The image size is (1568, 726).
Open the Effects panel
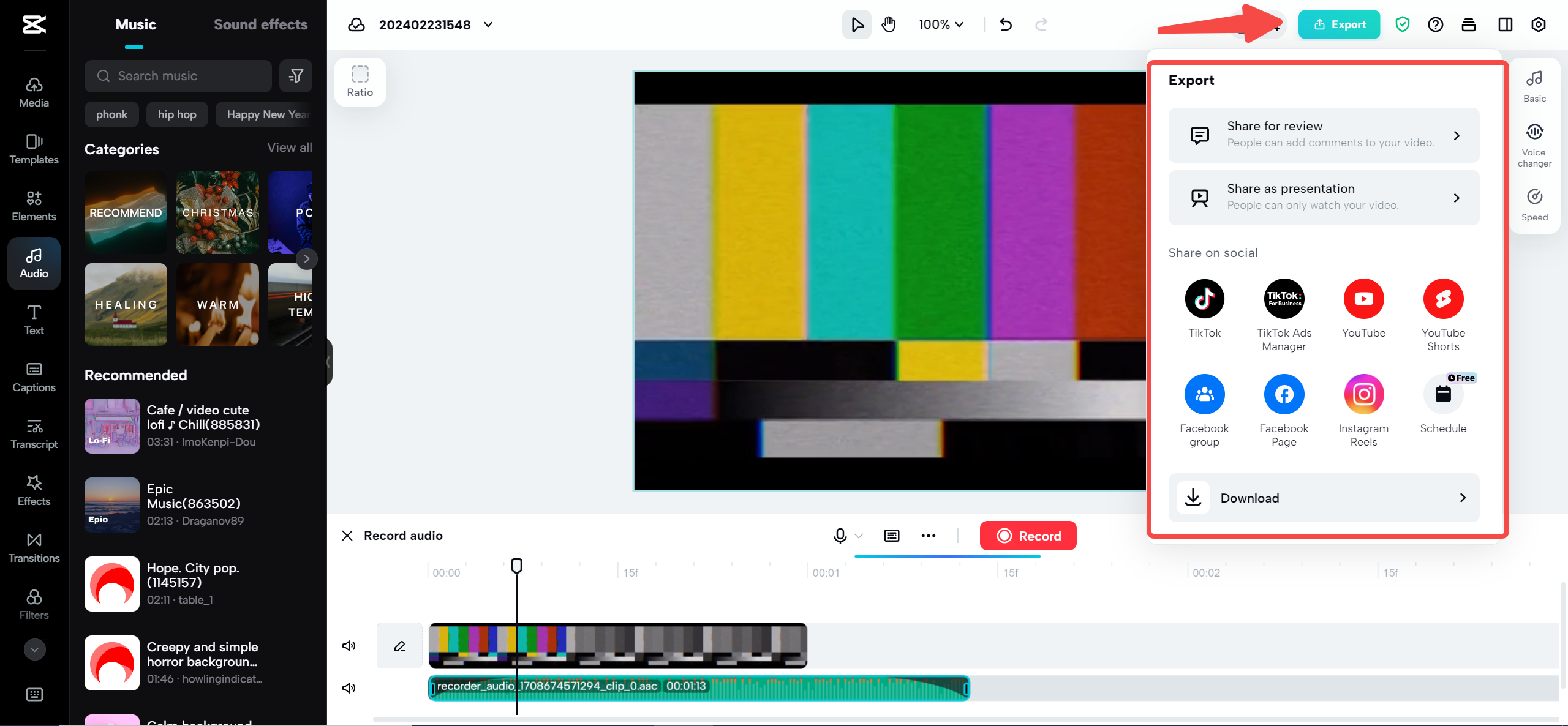pos(34,490)
